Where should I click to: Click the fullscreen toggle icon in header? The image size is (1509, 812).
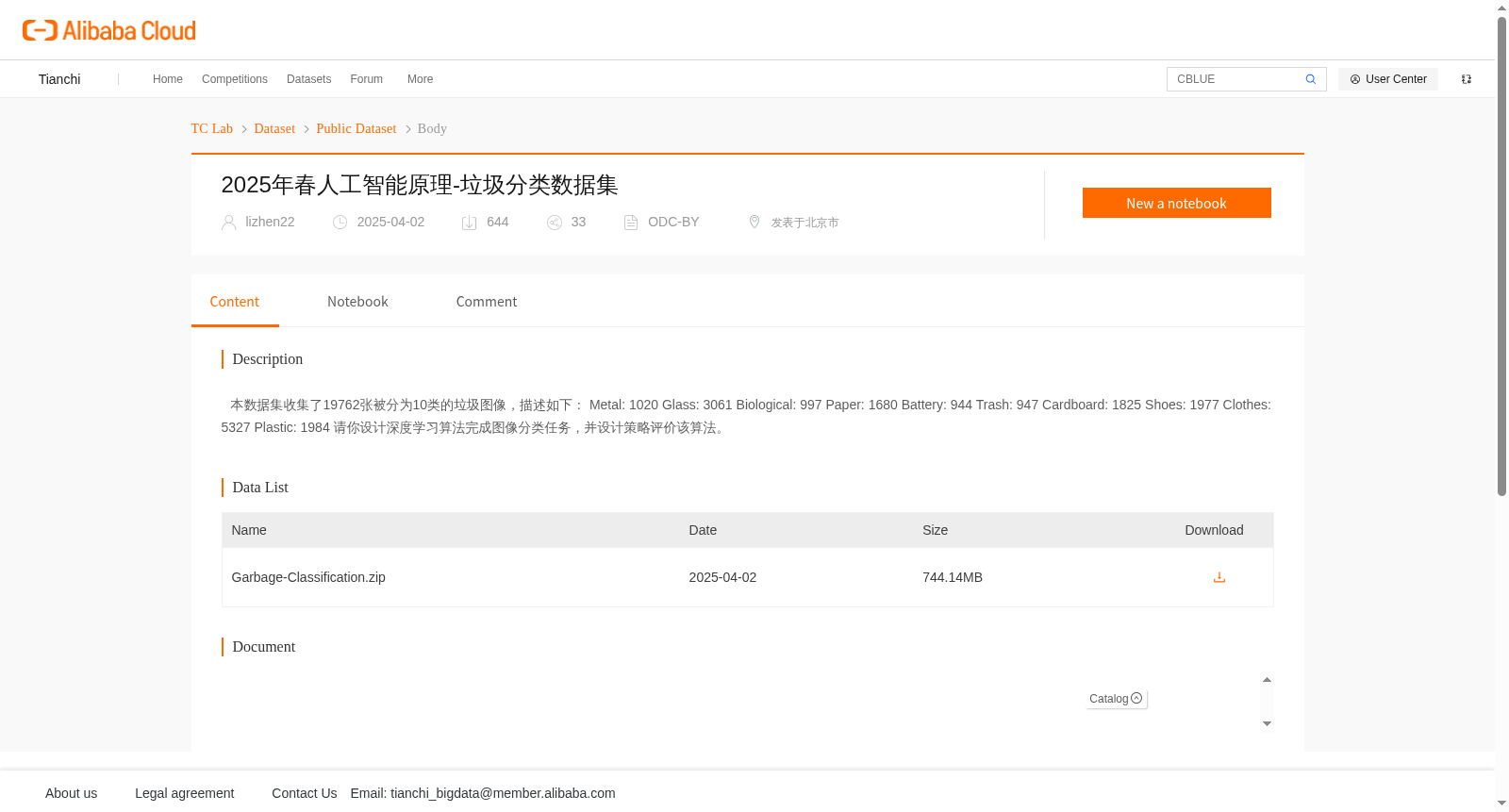point(1467,79)
